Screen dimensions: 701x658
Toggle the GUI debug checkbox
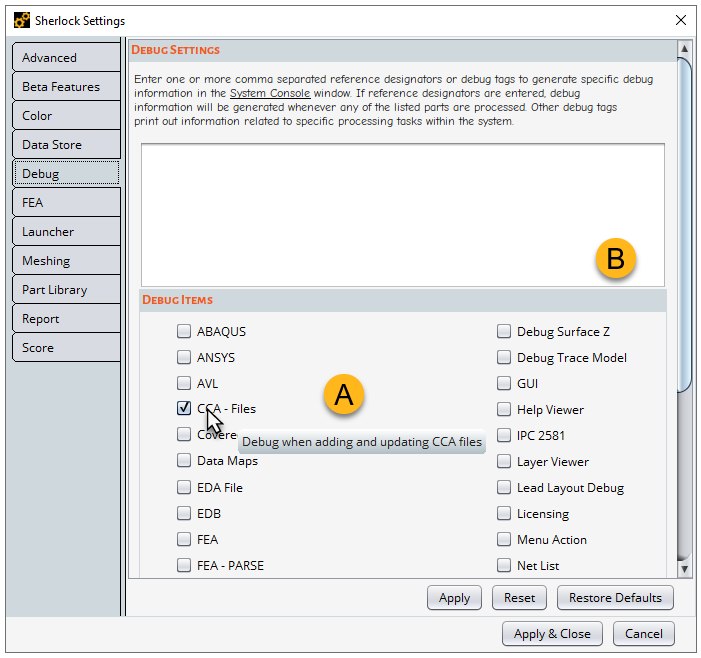click(504, 383)
